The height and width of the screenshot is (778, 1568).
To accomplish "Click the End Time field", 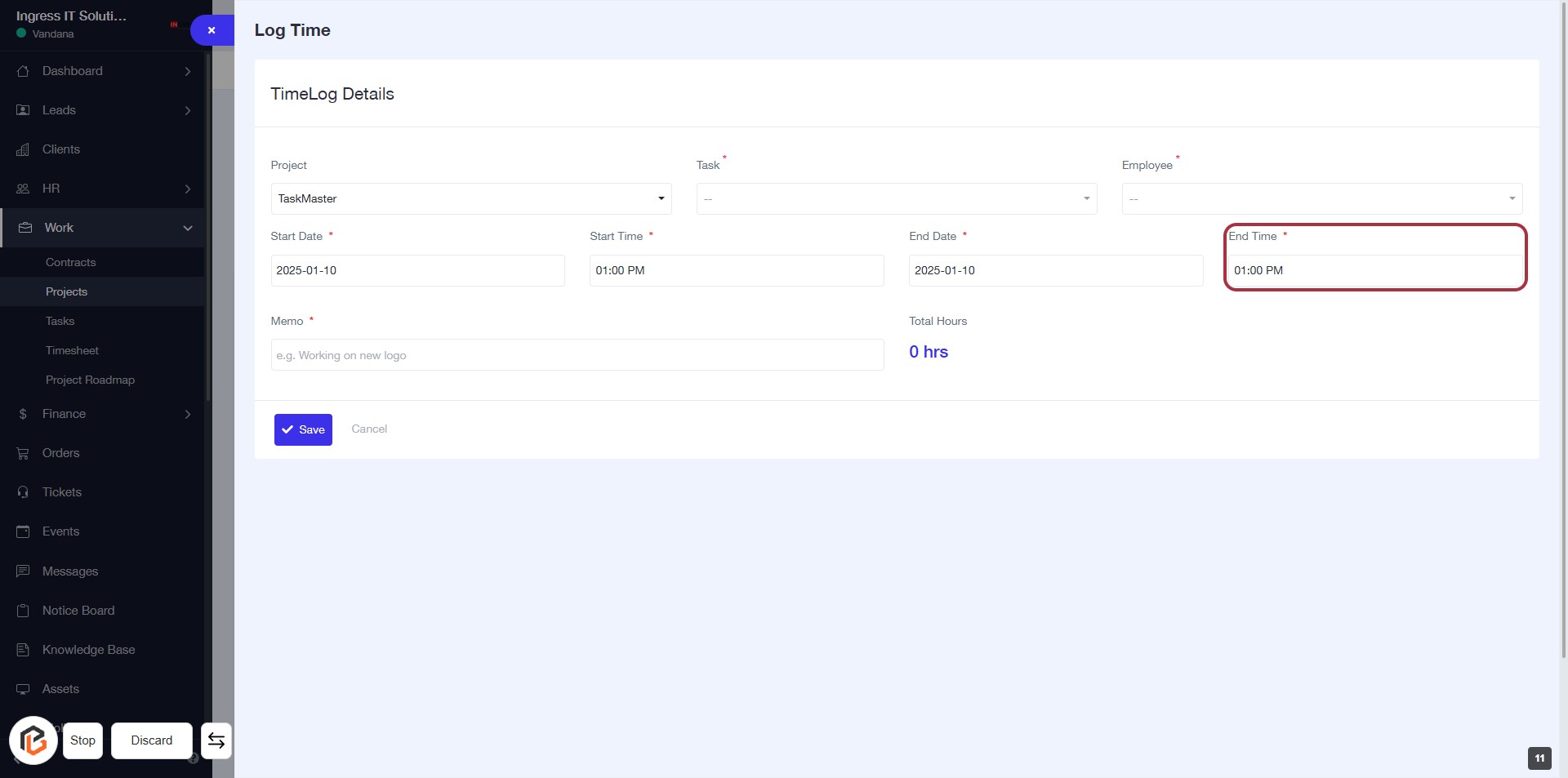I will pos(1374,270).
